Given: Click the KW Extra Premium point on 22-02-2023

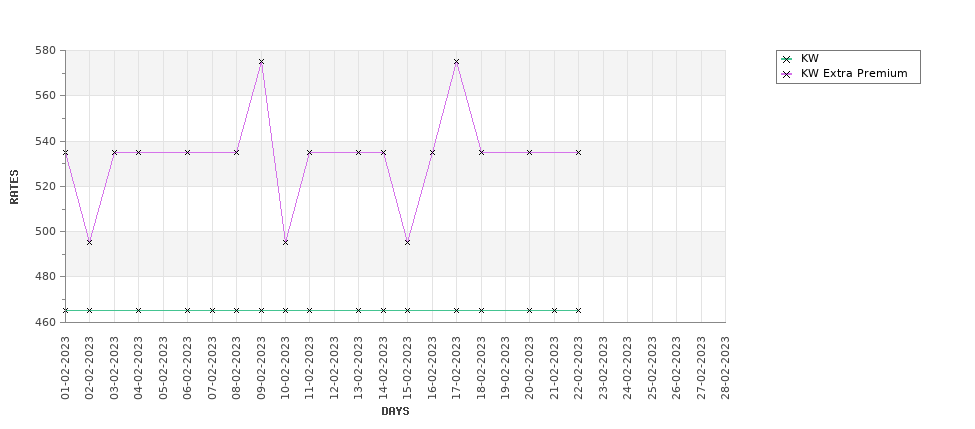Looking at the screenshot, I should coord(578,152).
